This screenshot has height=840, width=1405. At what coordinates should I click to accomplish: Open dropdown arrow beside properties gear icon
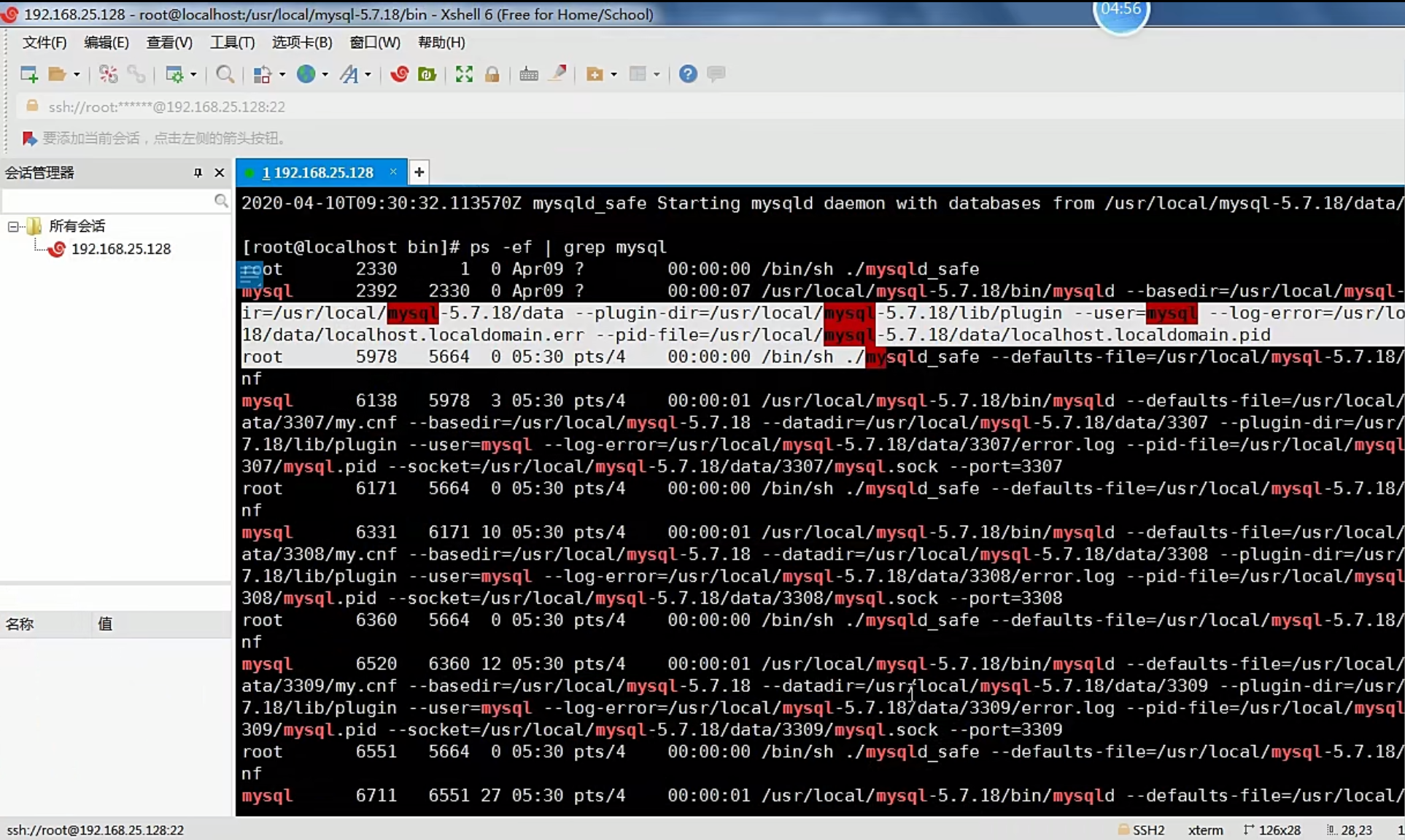(193, 74)
